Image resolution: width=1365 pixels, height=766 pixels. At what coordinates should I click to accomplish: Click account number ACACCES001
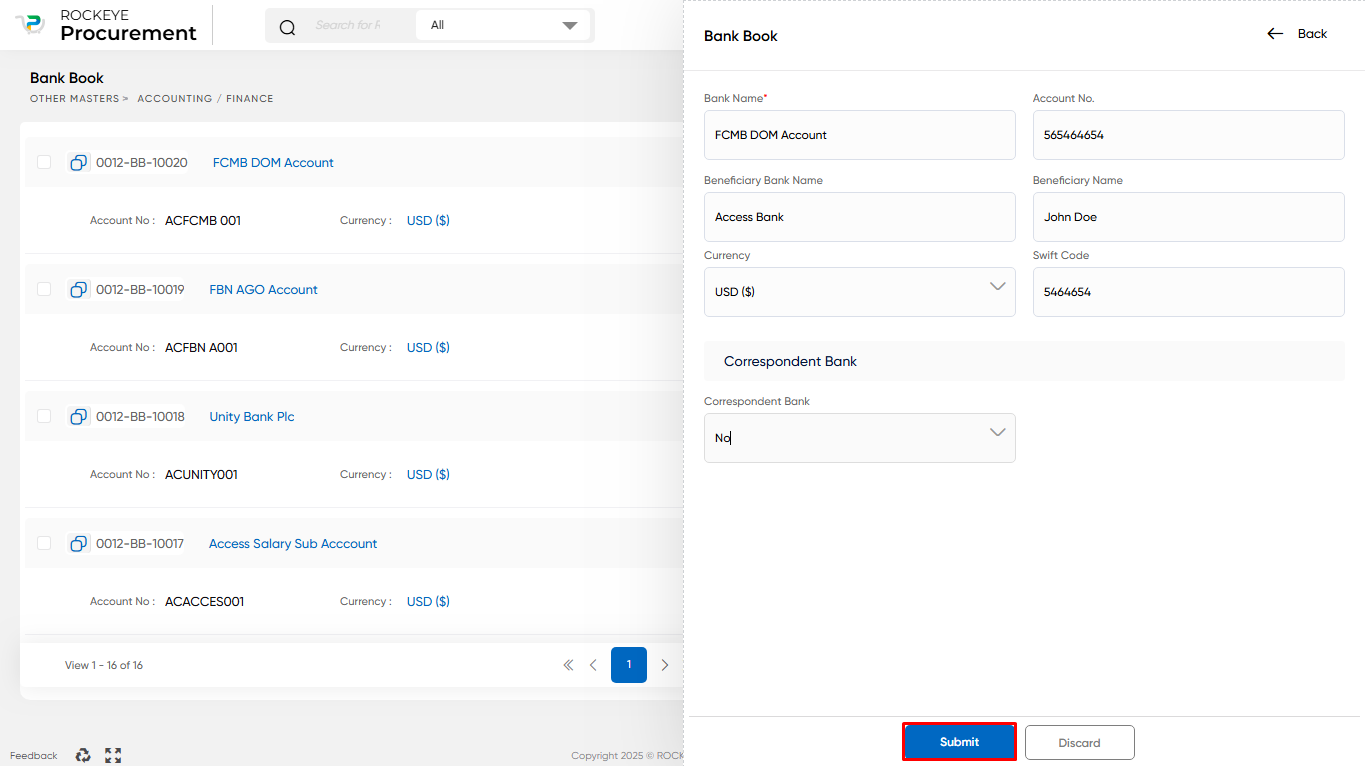pyautogui.click(x=205, y=602)
